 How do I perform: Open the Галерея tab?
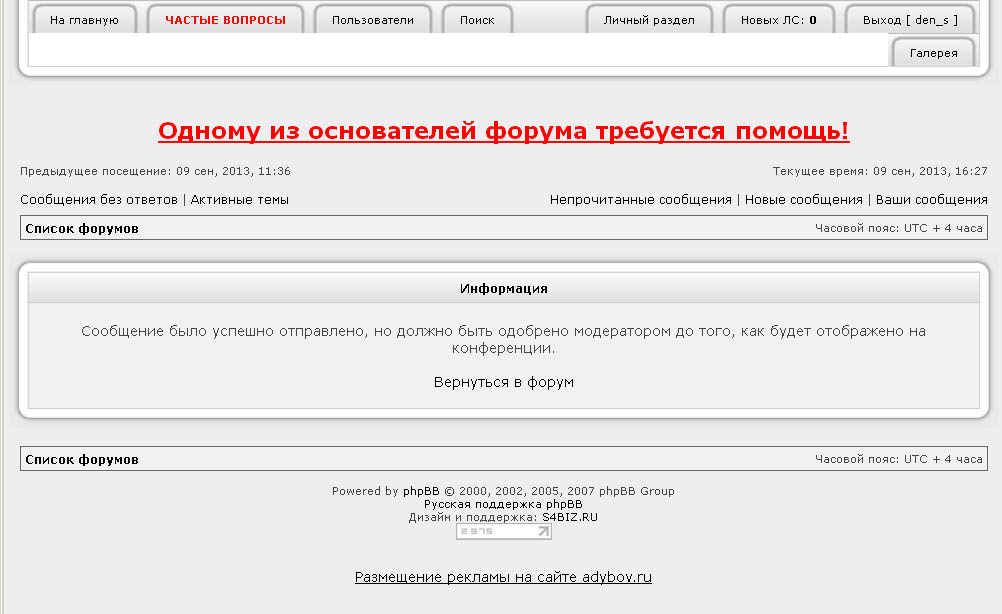click(x=933, y=53)
